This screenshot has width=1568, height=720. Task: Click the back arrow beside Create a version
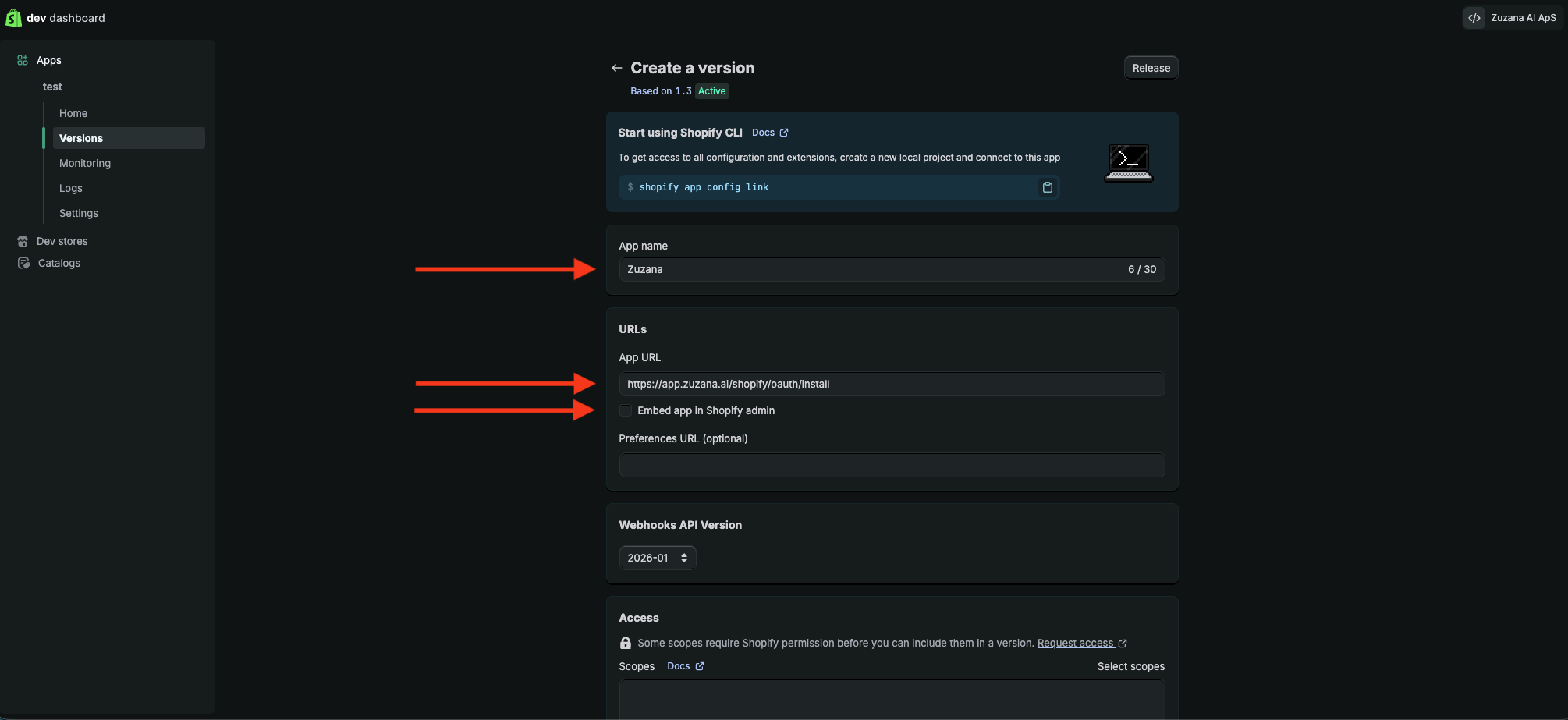616,68
